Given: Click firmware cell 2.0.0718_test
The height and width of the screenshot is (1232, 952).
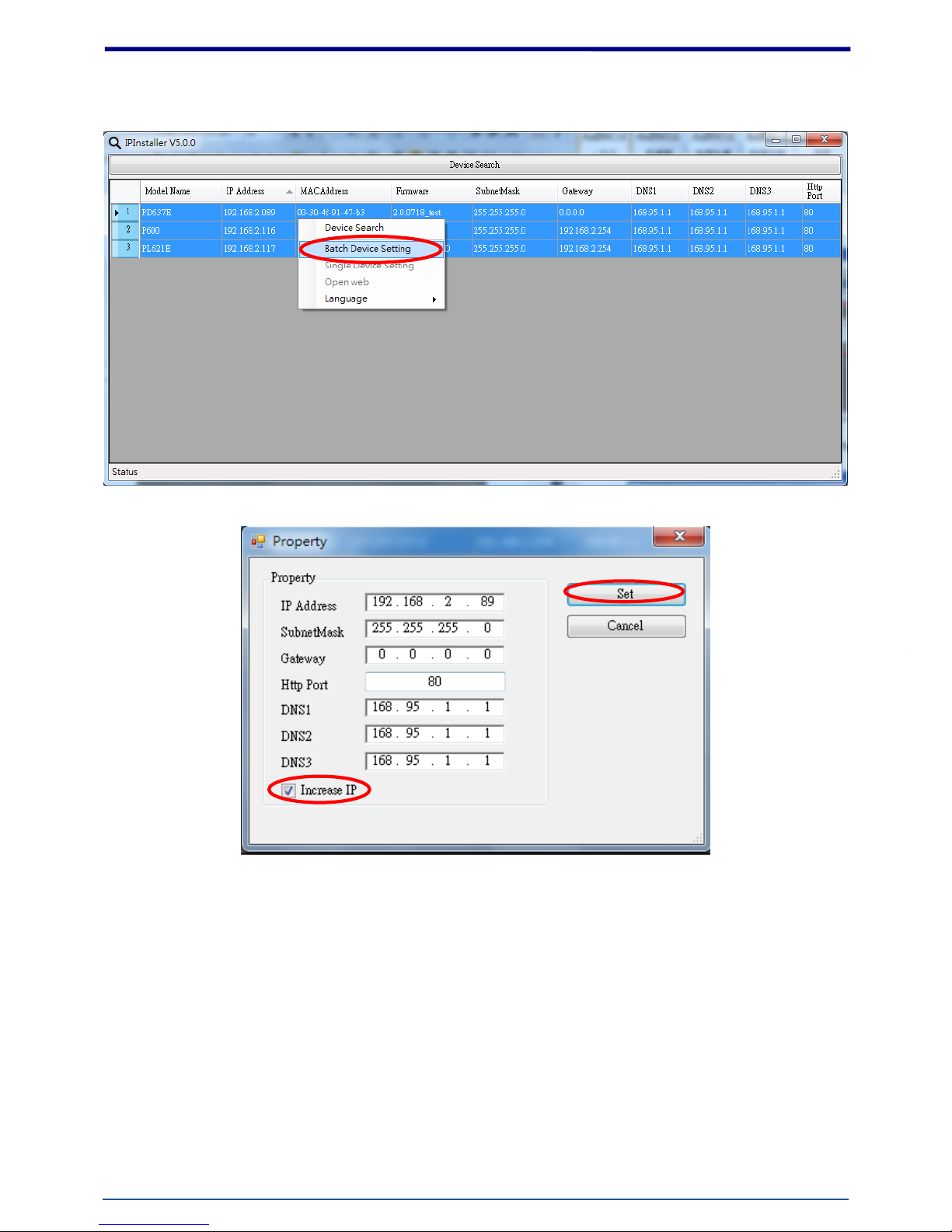Looking at the screenshot, I should 431,212.
